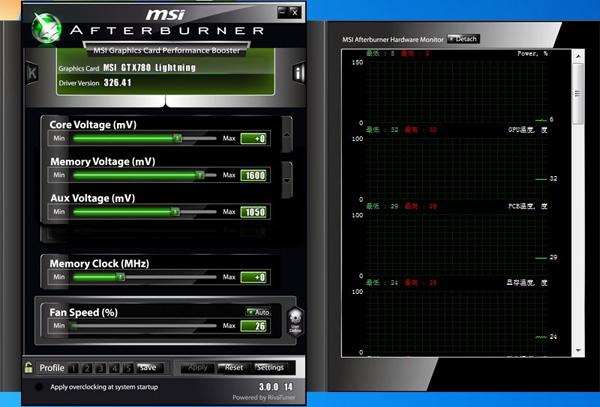Toggle Auto fan speed
600x407 pixels.
click(258, 312)
